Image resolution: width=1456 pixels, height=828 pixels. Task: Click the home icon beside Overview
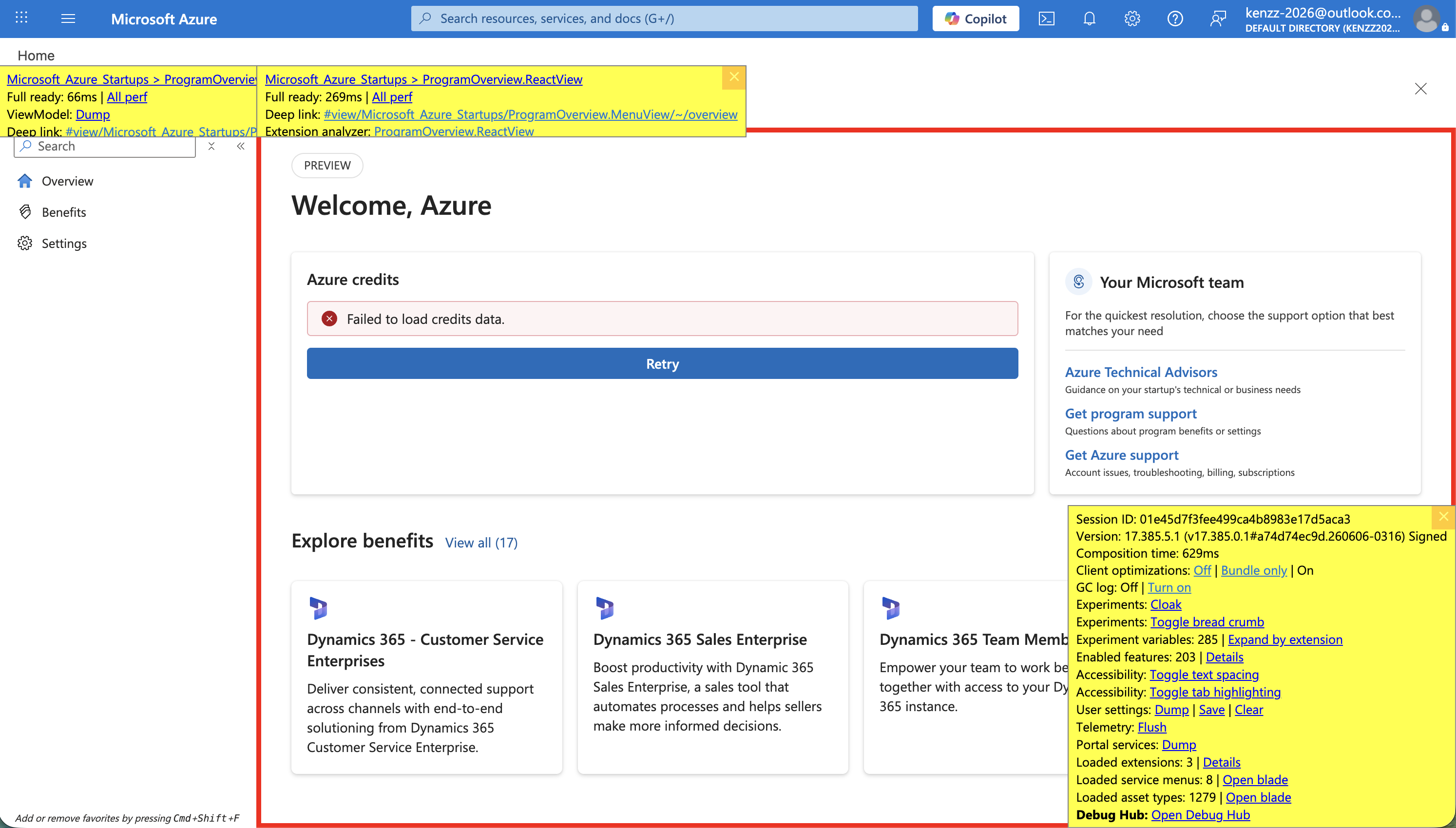(x=24, y=181)
